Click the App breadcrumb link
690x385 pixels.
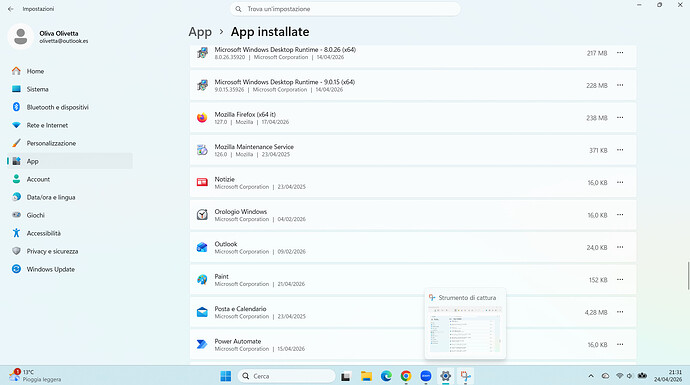coord(200,32)
